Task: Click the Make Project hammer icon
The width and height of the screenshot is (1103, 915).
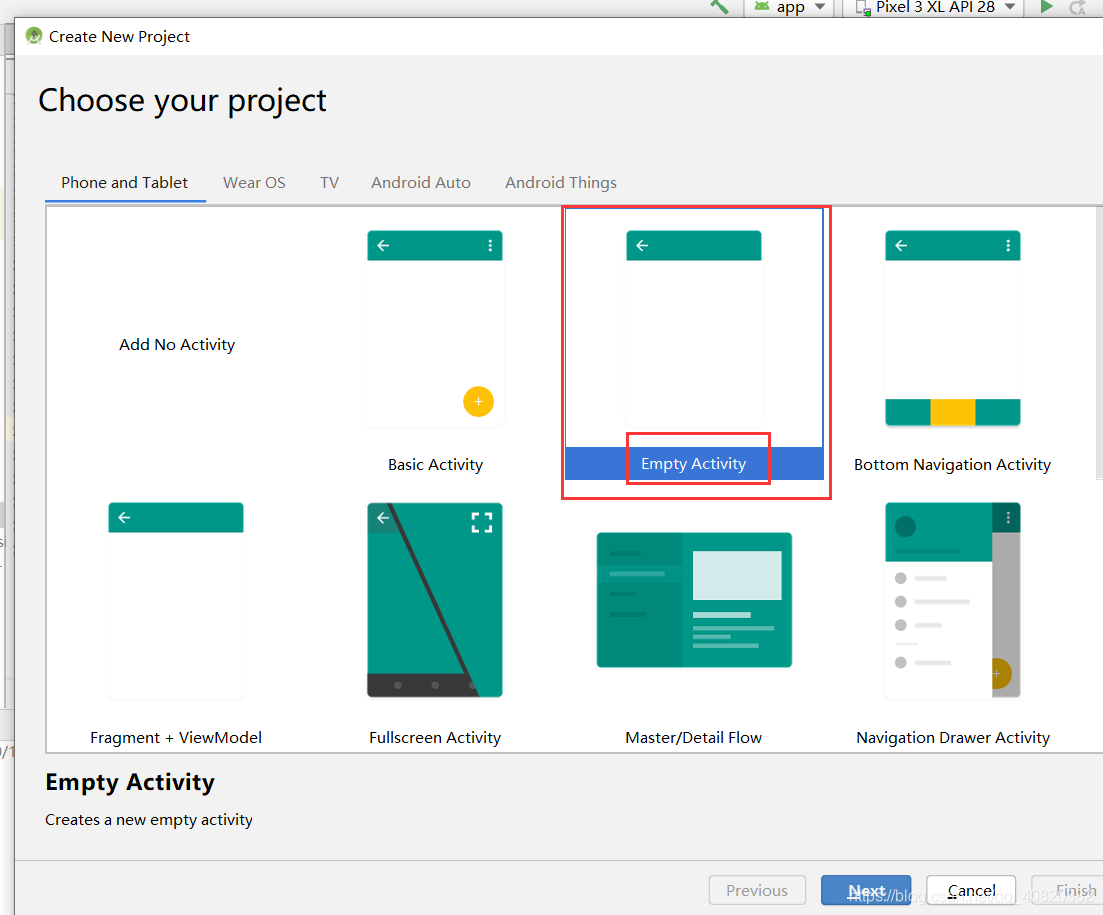Action: (x=719, y=7)
